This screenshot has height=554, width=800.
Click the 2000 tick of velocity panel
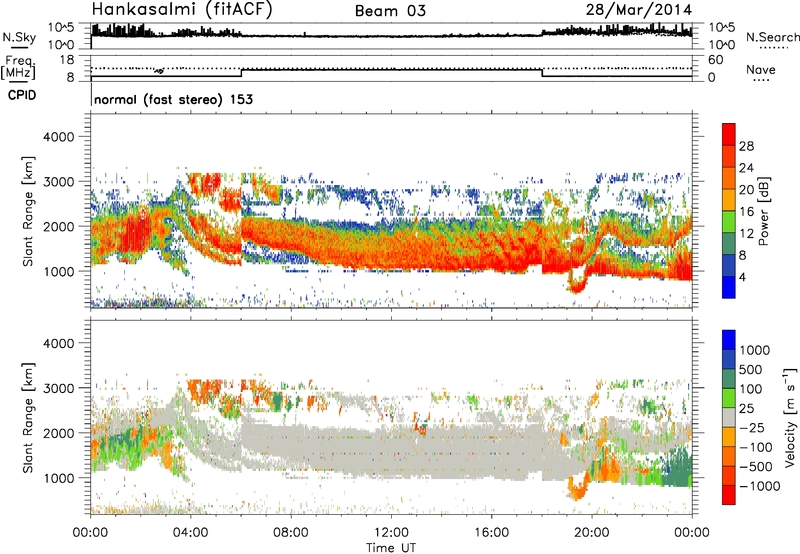58,433
